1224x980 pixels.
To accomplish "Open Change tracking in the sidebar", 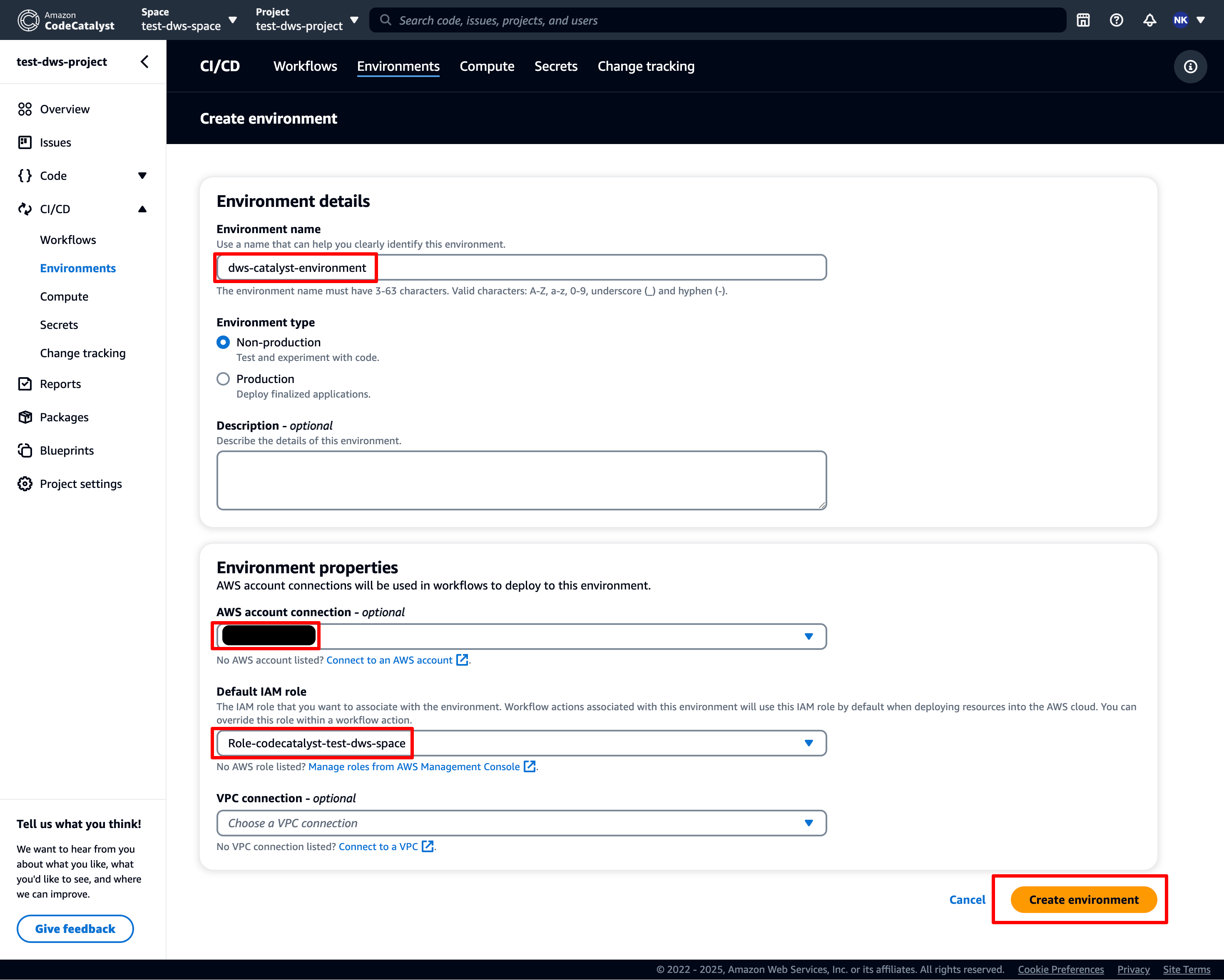I will [x=83, y=353].
